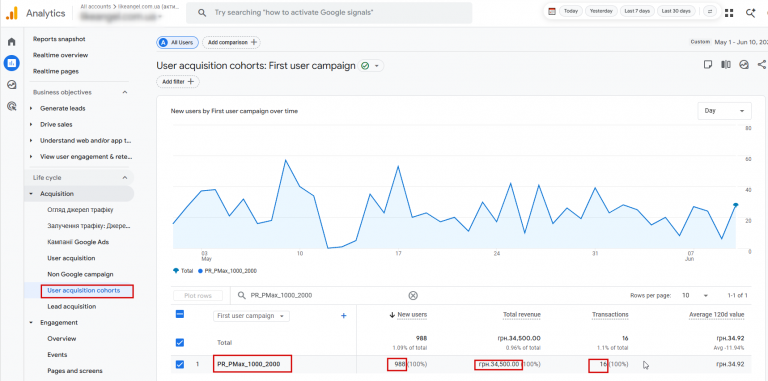Open the Day granularity dropdown
This screenshot has width=768, height=381.
click(x=724, y=111)
